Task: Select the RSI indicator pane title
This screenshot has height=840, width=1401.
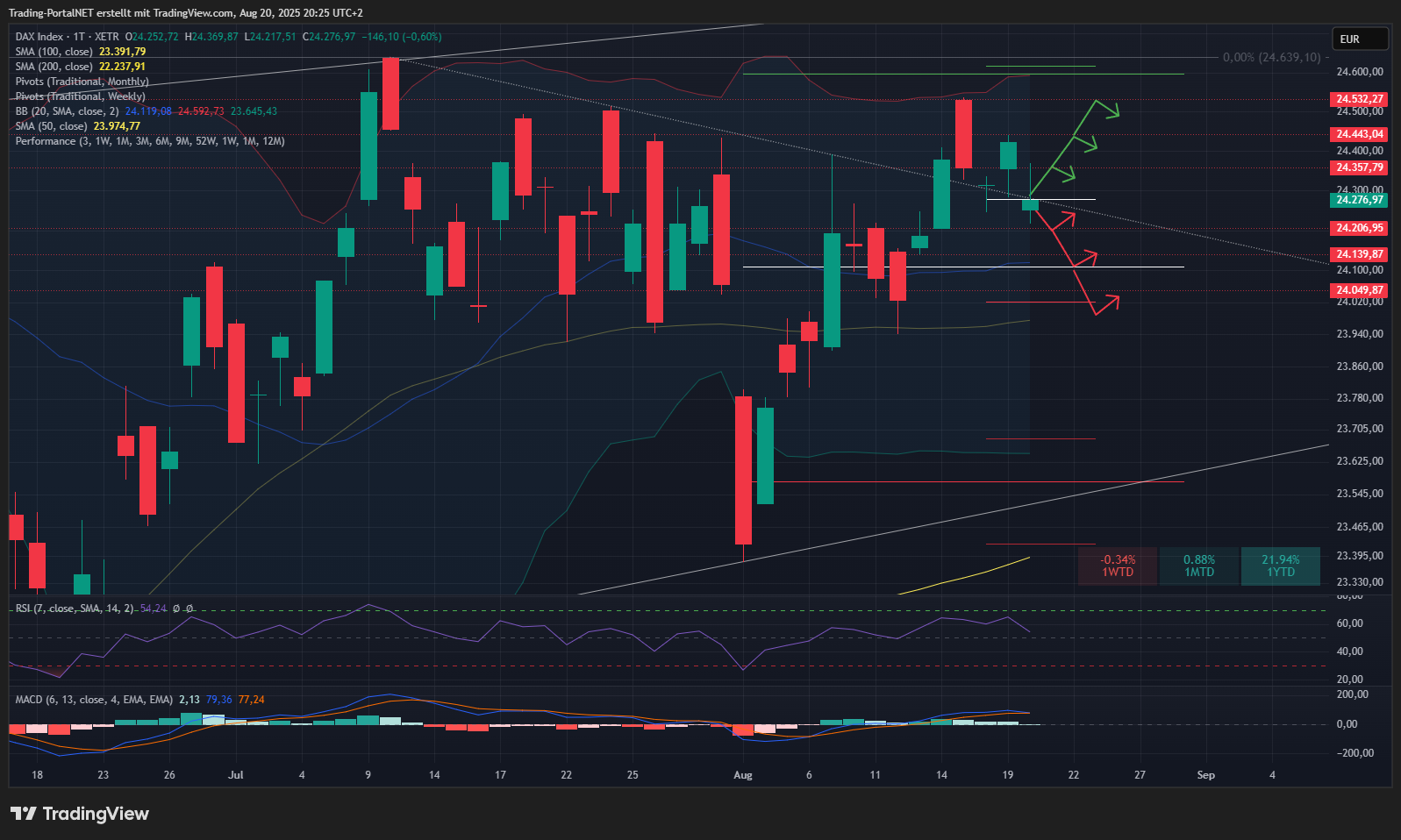Action: [x=75, y=609]
